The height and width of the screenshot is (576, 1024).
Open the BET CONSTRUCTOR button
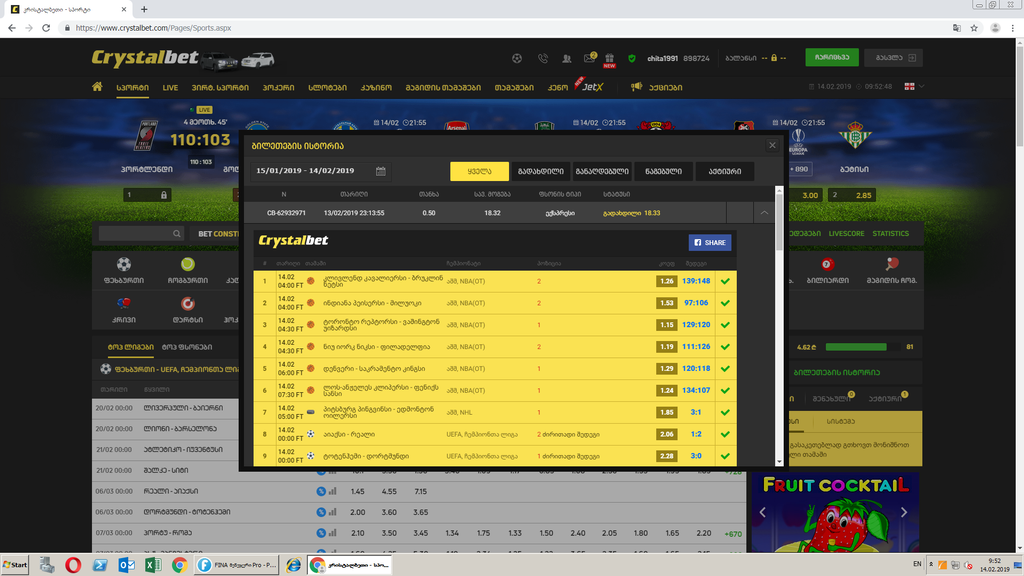click(x=219, y=234)
